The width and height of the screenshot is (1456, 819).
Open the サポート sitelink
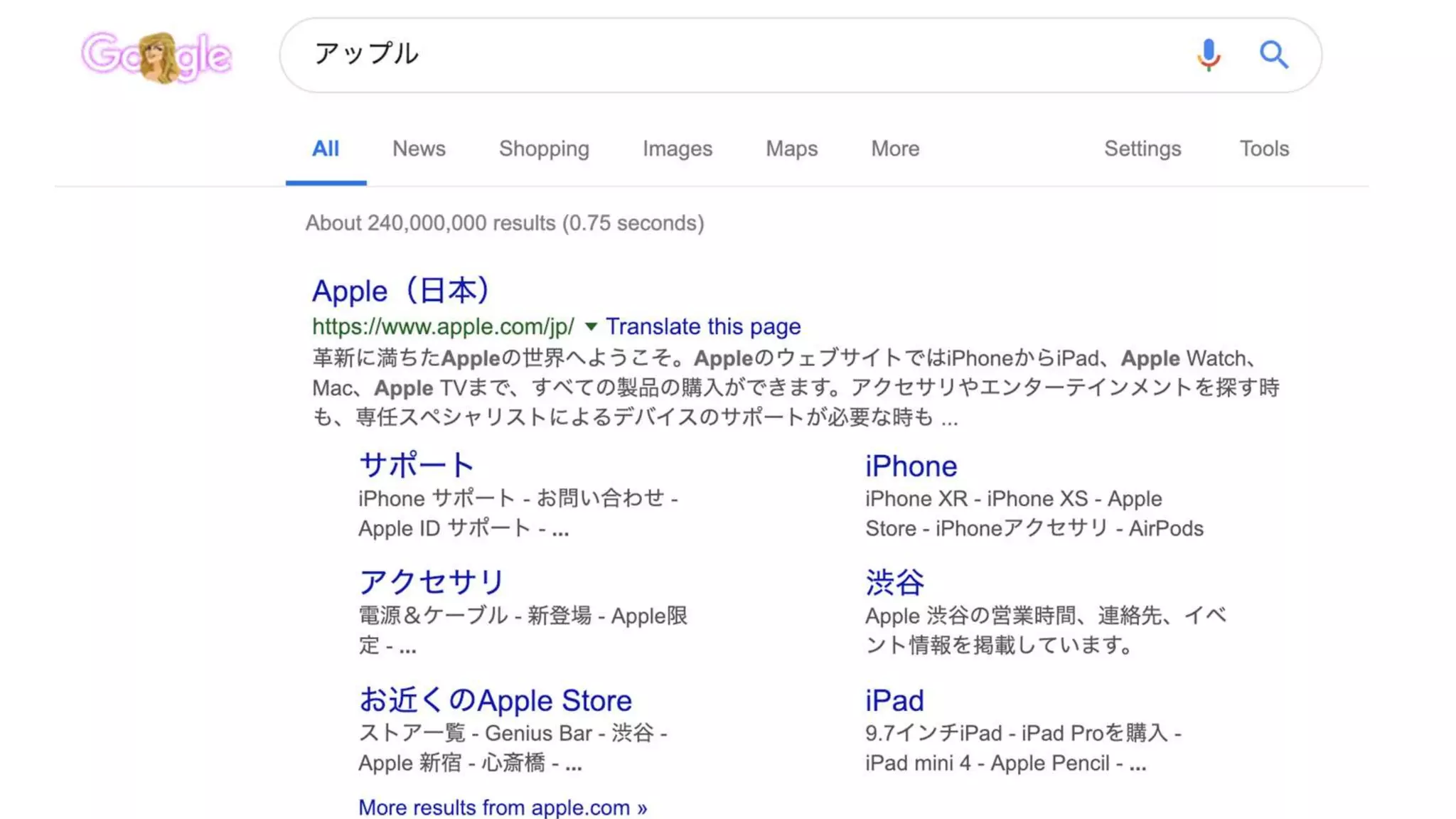[417, 466]
